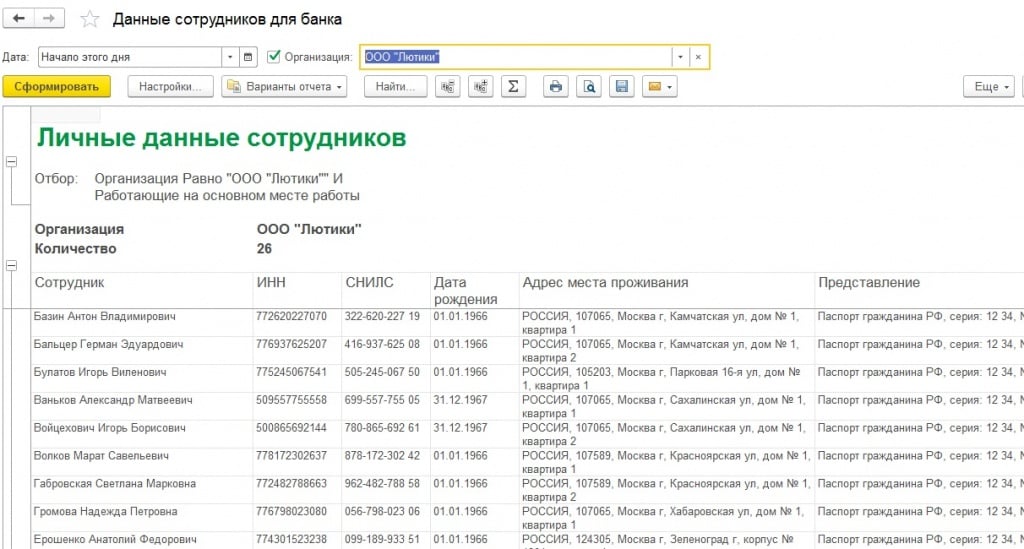Print the report using printer icon

point(556,87)
